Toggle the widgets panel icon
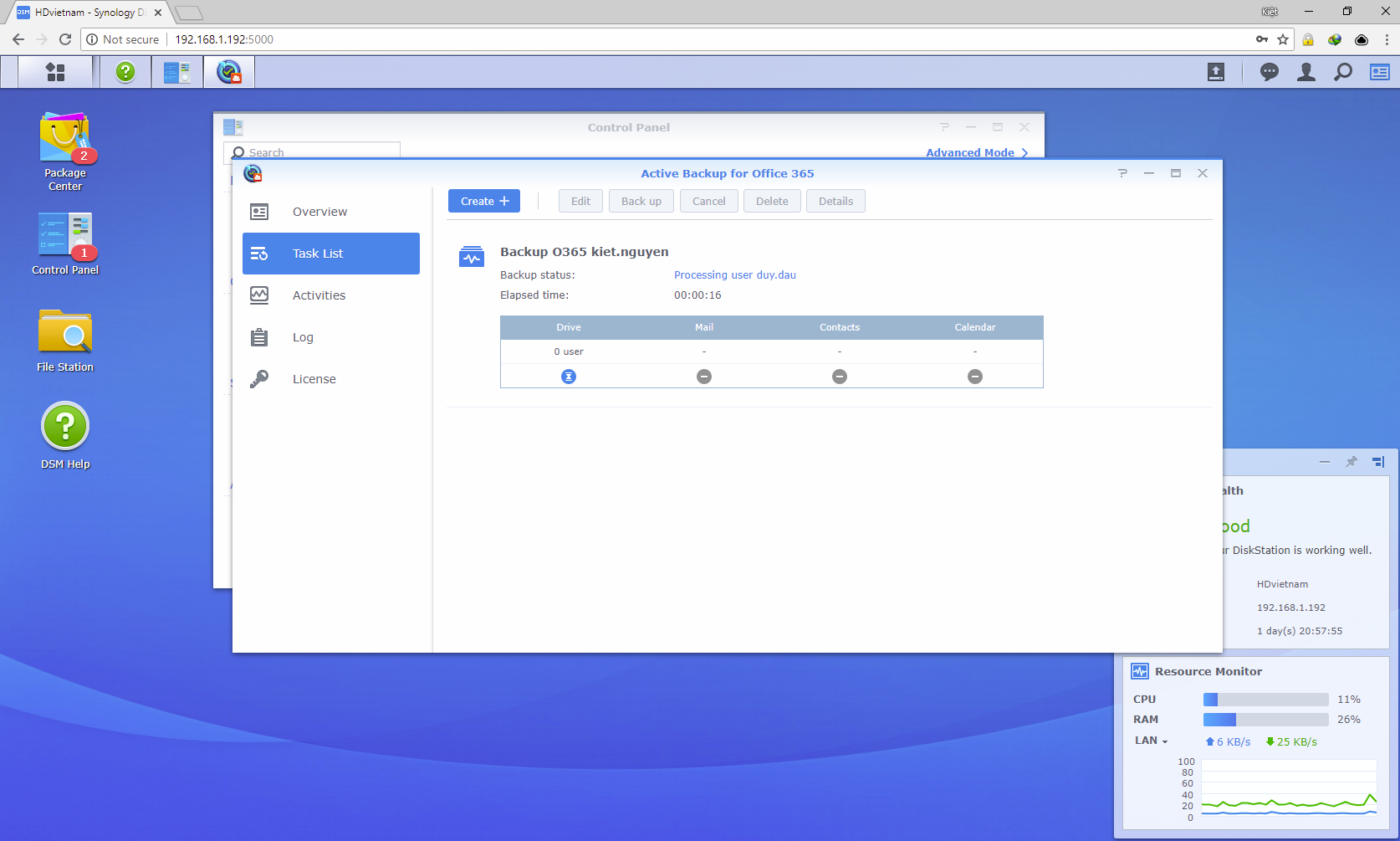 (x=1380, y=72)
